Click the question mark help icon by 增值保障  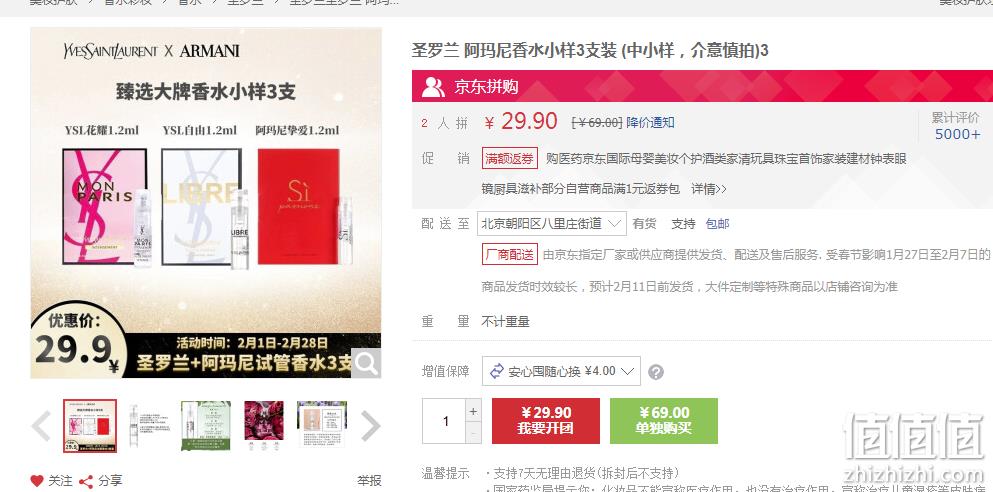click(x=656, y=372)
